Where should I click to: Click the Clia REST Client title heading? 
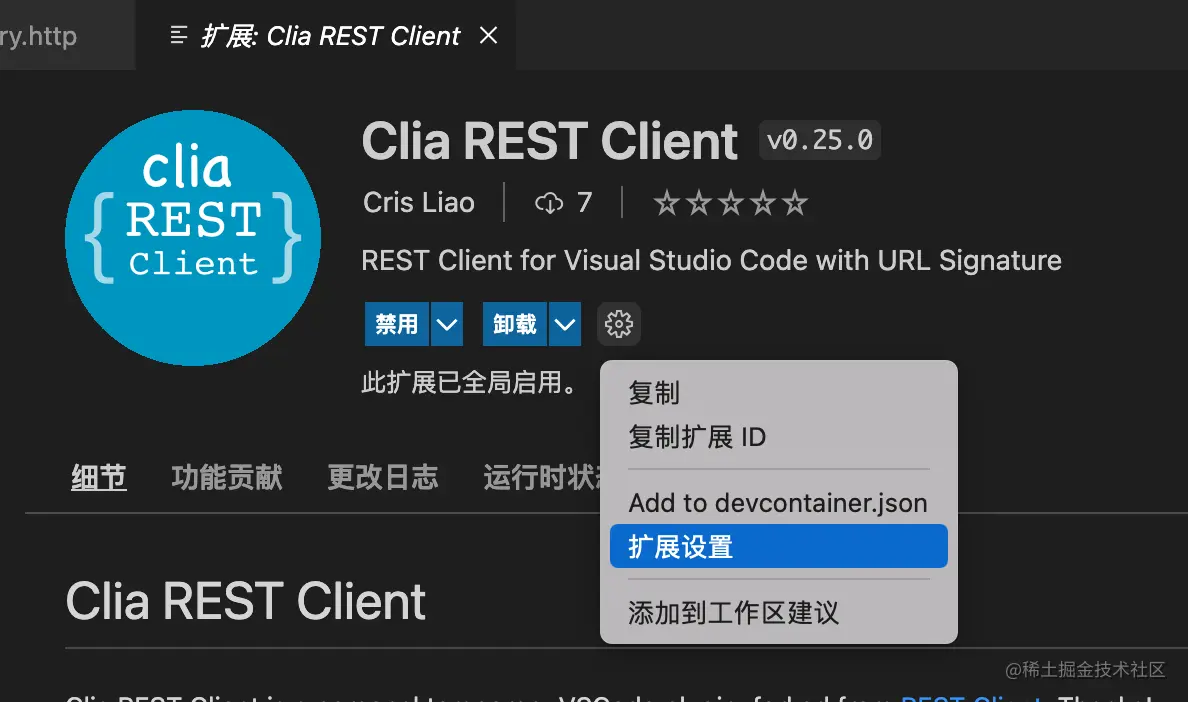click(x=550, y=141)
